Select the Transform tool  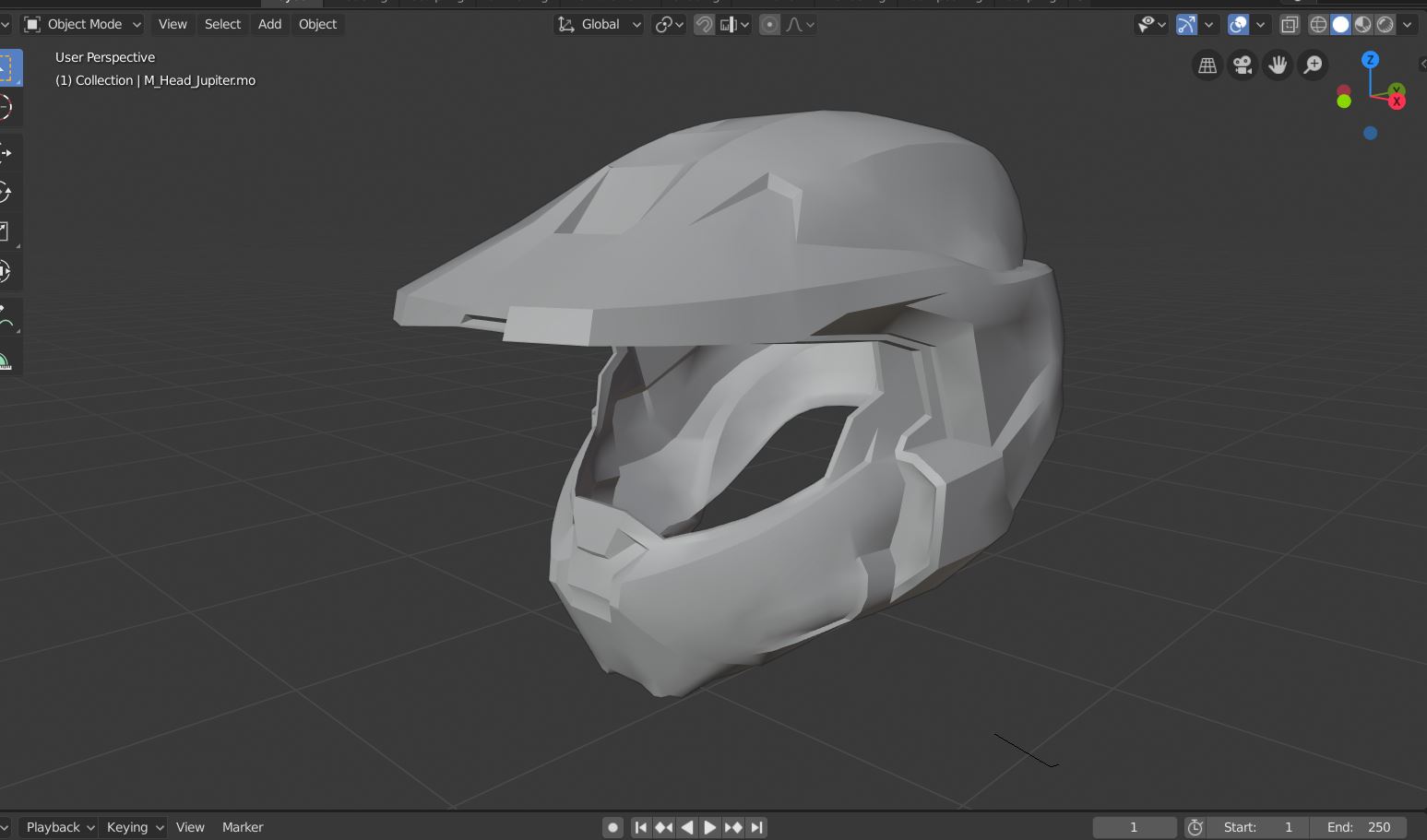(x=7, y=271)
